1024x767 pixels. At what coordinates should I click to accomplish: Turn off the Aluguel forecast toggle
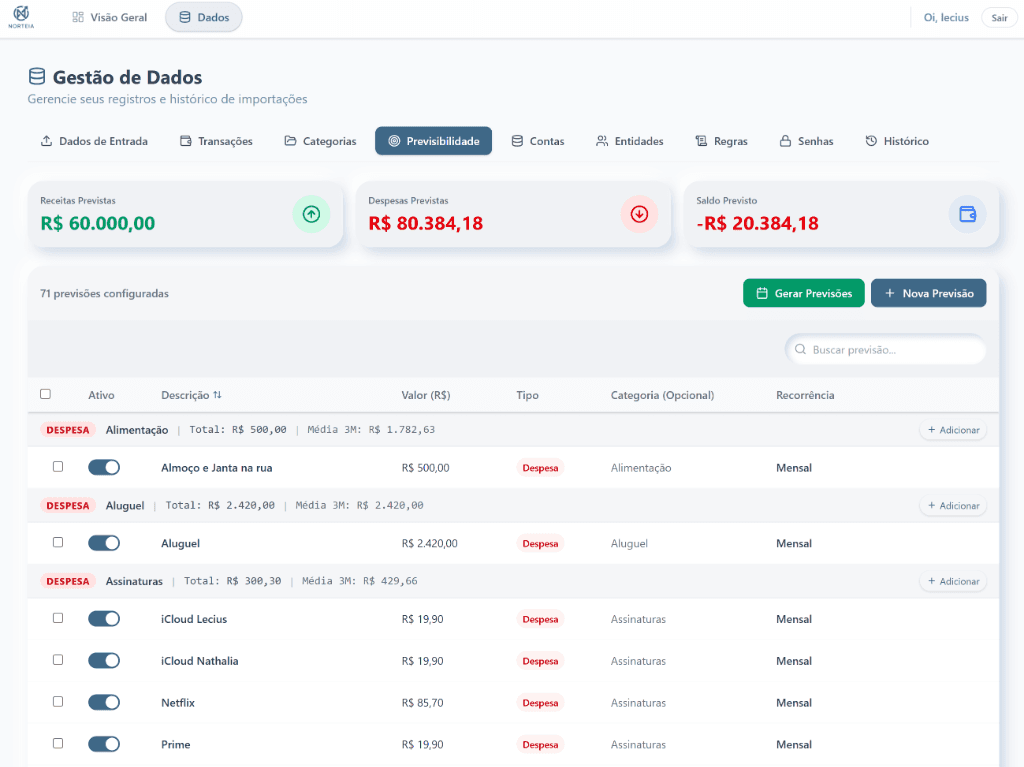click(x=104, y=543)
